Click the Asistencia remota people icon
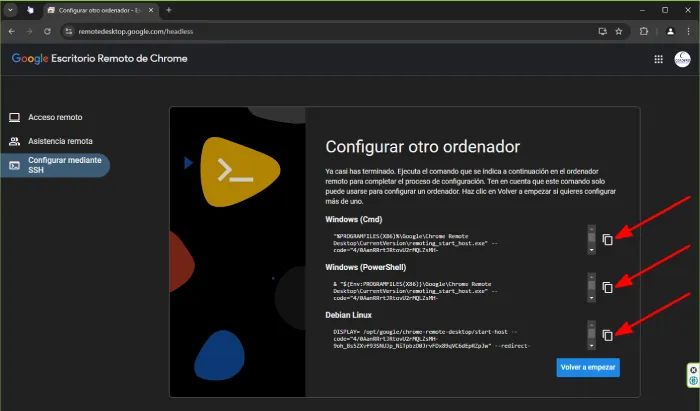The width and height of the screenshot is (700, 411). [x=14, y=141]
